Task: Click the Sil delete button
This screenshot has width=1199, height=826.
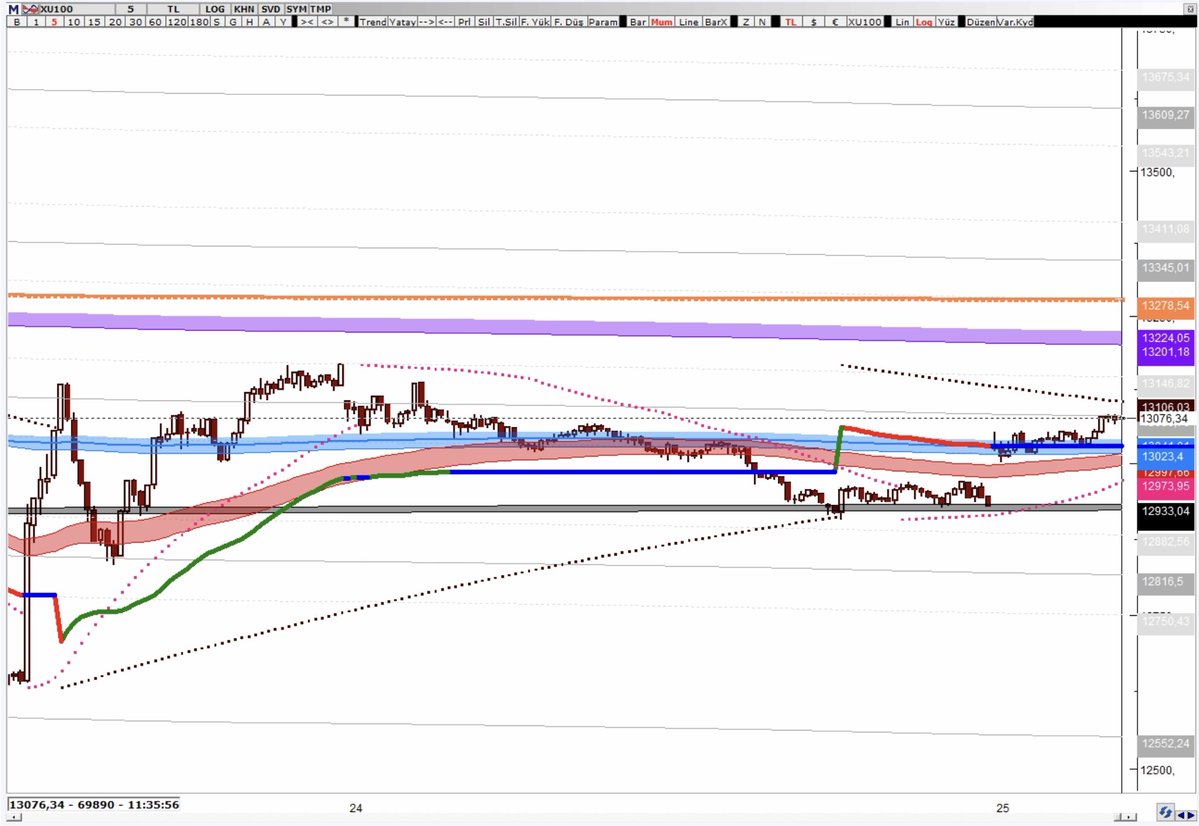Action: 485,22
